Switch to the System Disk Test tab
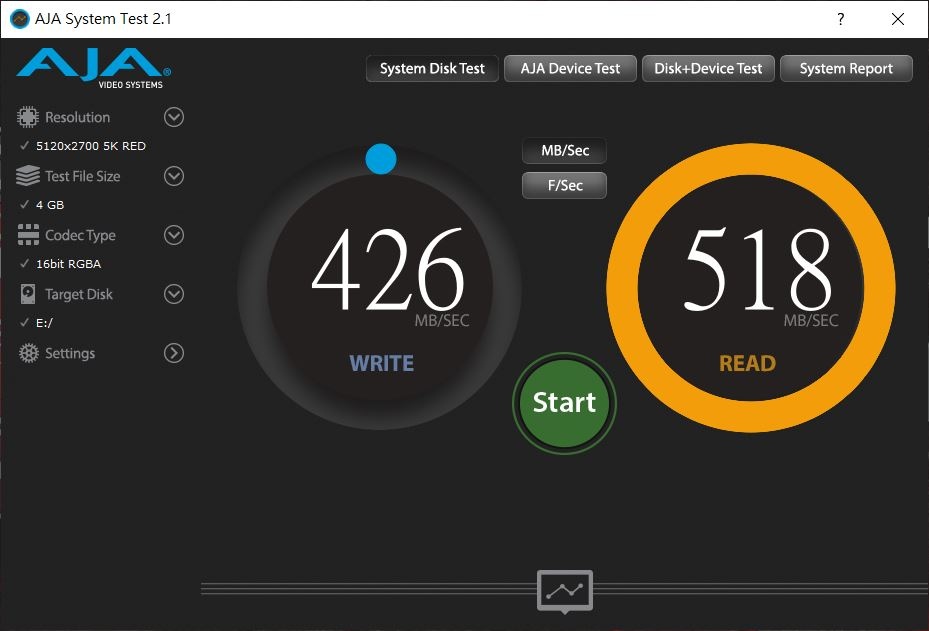Viewport: 929px width, 631px height. [x=432, y=69]
